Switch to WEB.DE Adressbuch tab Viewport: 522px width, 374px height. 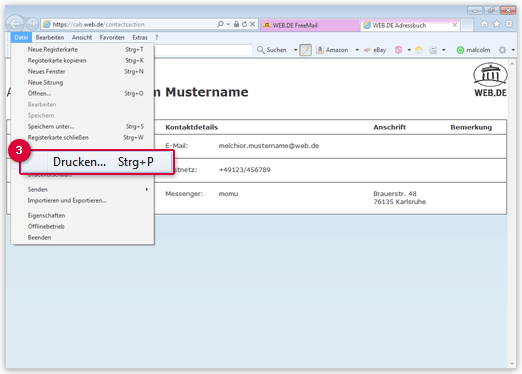point(410,25)
